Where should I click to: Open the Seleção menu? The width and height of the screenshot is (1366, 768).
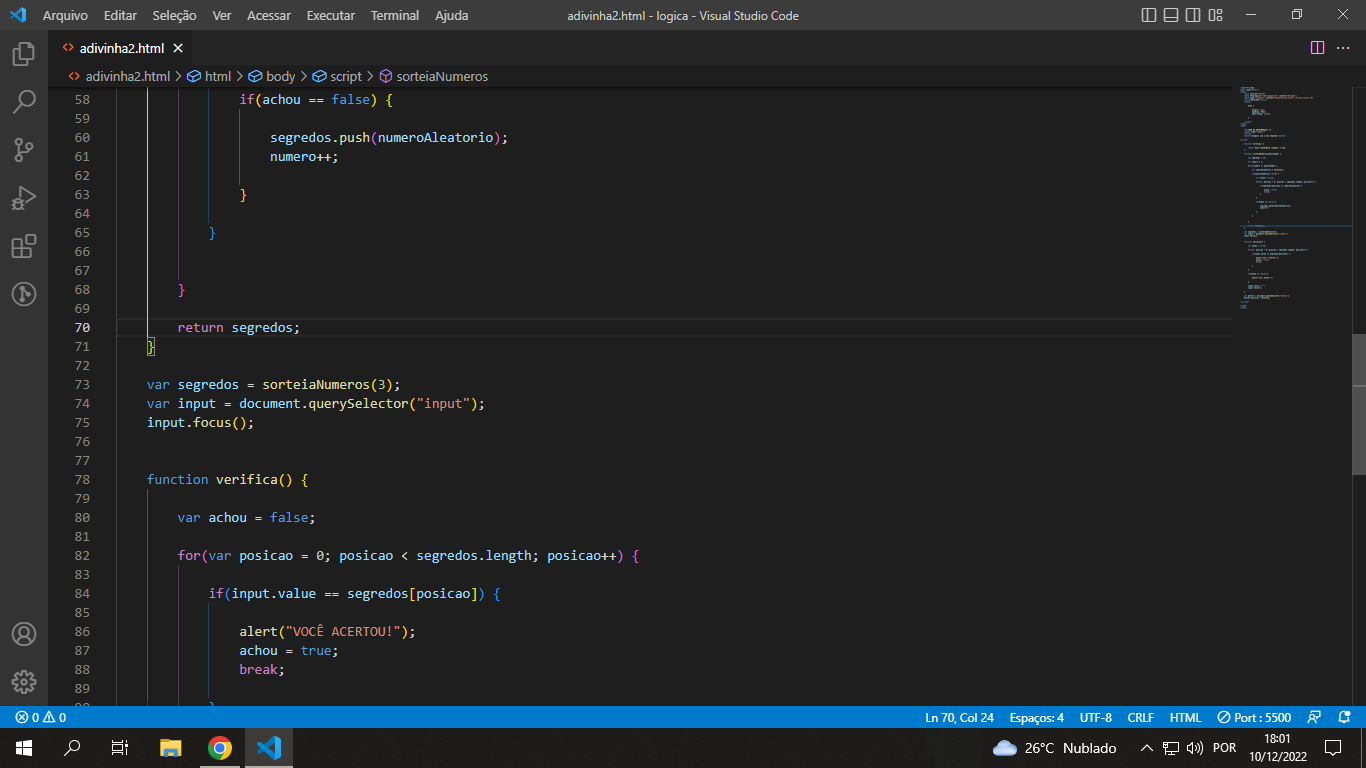175,15
